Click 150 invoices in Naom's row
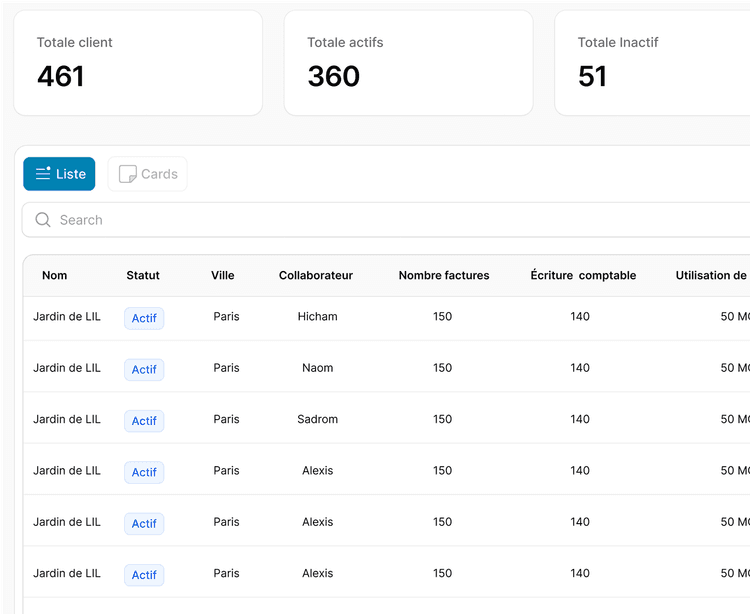 (442, 368)
